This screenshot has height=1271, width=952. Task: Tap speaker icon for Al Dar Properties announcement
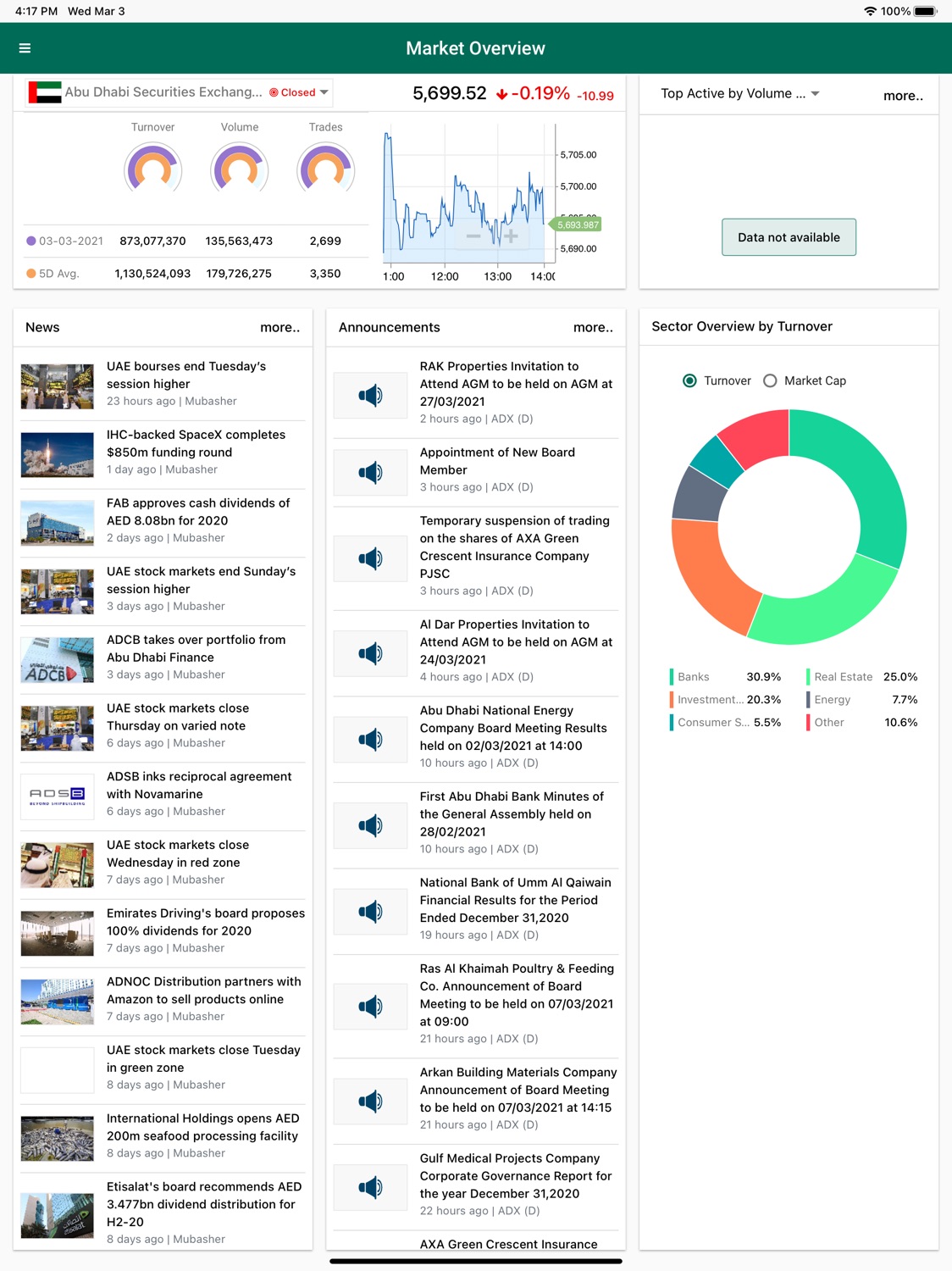pyautogui.click(x=371, y=653)
